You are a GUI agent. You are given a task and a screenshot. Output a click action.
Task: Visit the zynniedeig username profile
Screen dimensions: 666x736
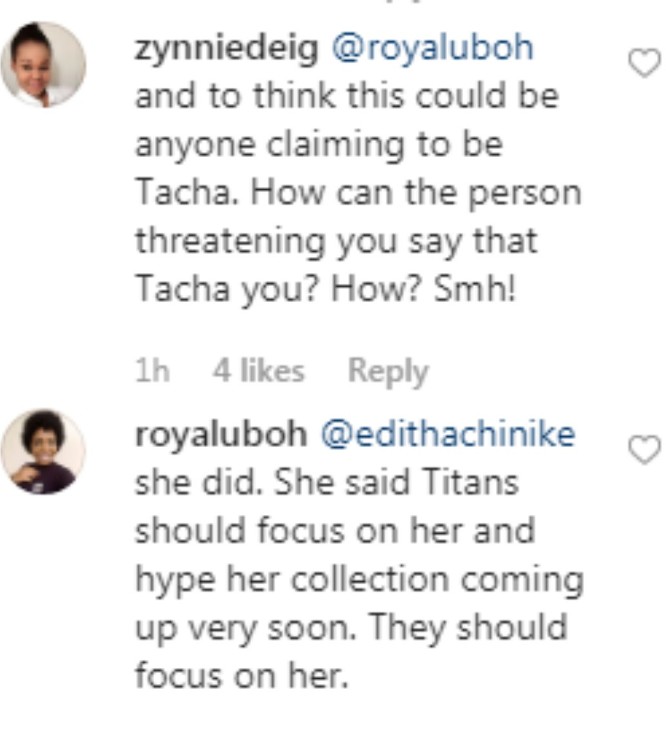(227, 48)
